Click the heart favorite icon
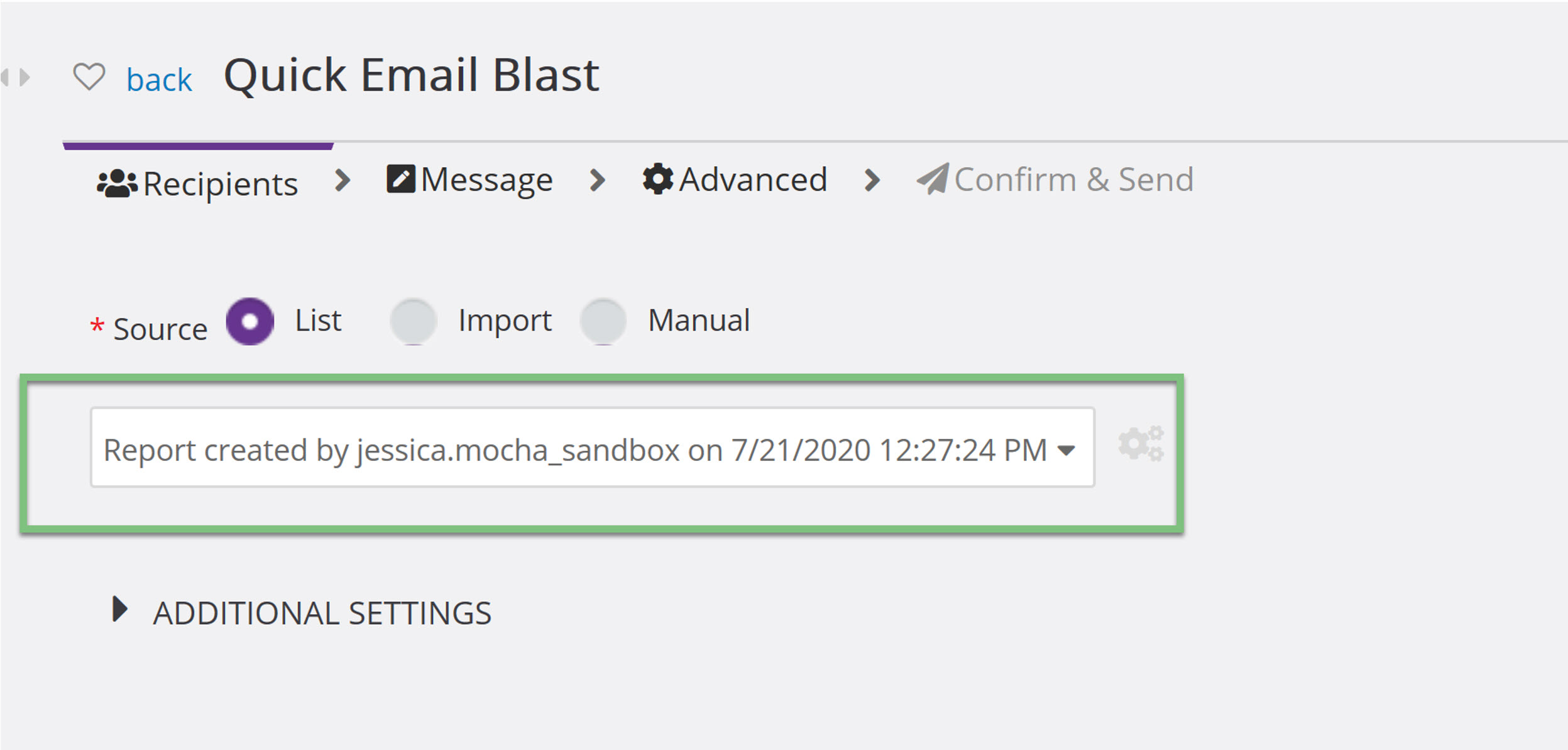1568x750 pixels. pos(89,77)
